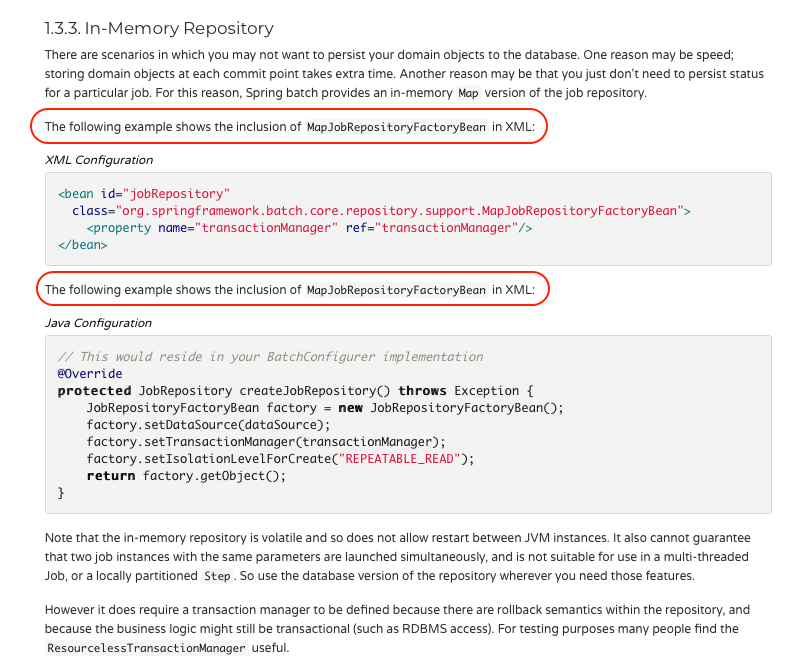
Task: Click the protected createJobRepository() method signature
Action: (295, 390)
